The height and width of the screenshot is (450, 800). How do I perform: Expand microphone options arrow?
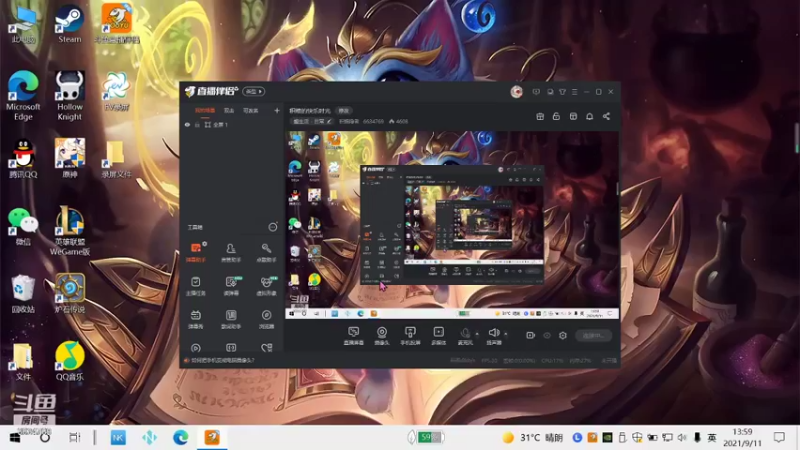477,334
